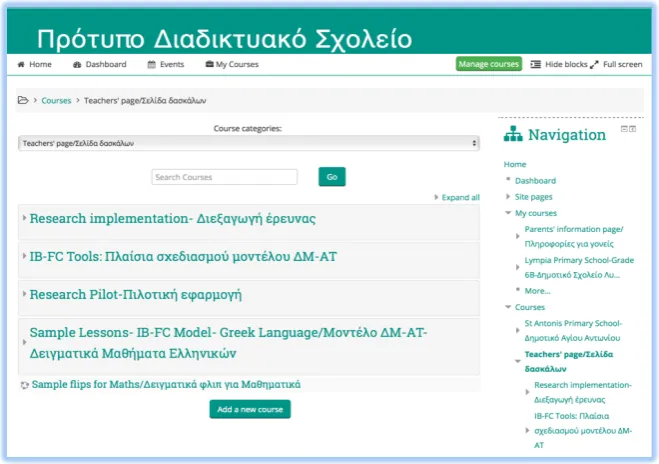659x464 pixels.
Task: Click the Navigation block sitemap icon
Action: 513,134
